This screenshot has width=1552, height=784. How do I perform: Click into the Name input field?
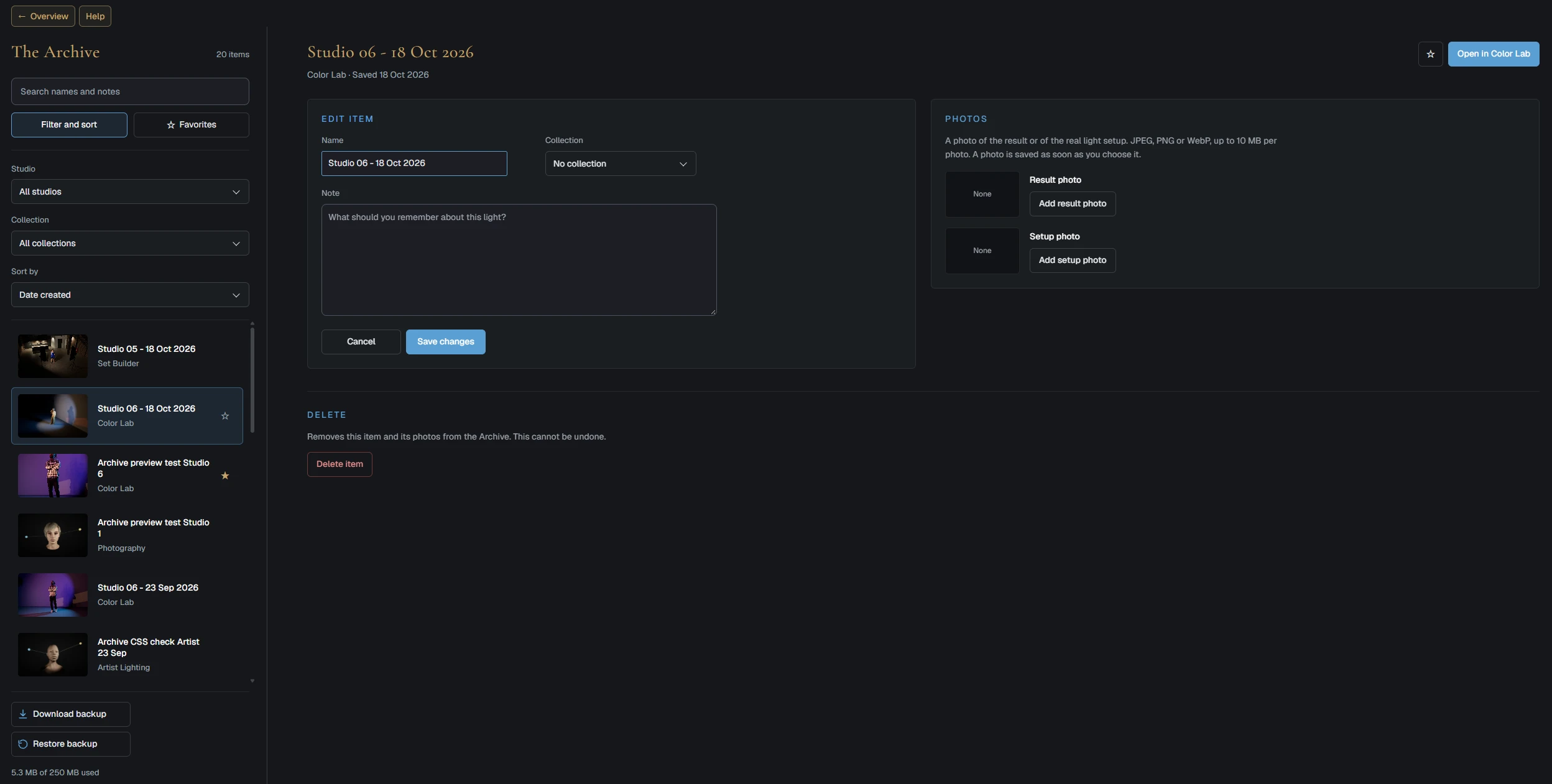point(414,164)
